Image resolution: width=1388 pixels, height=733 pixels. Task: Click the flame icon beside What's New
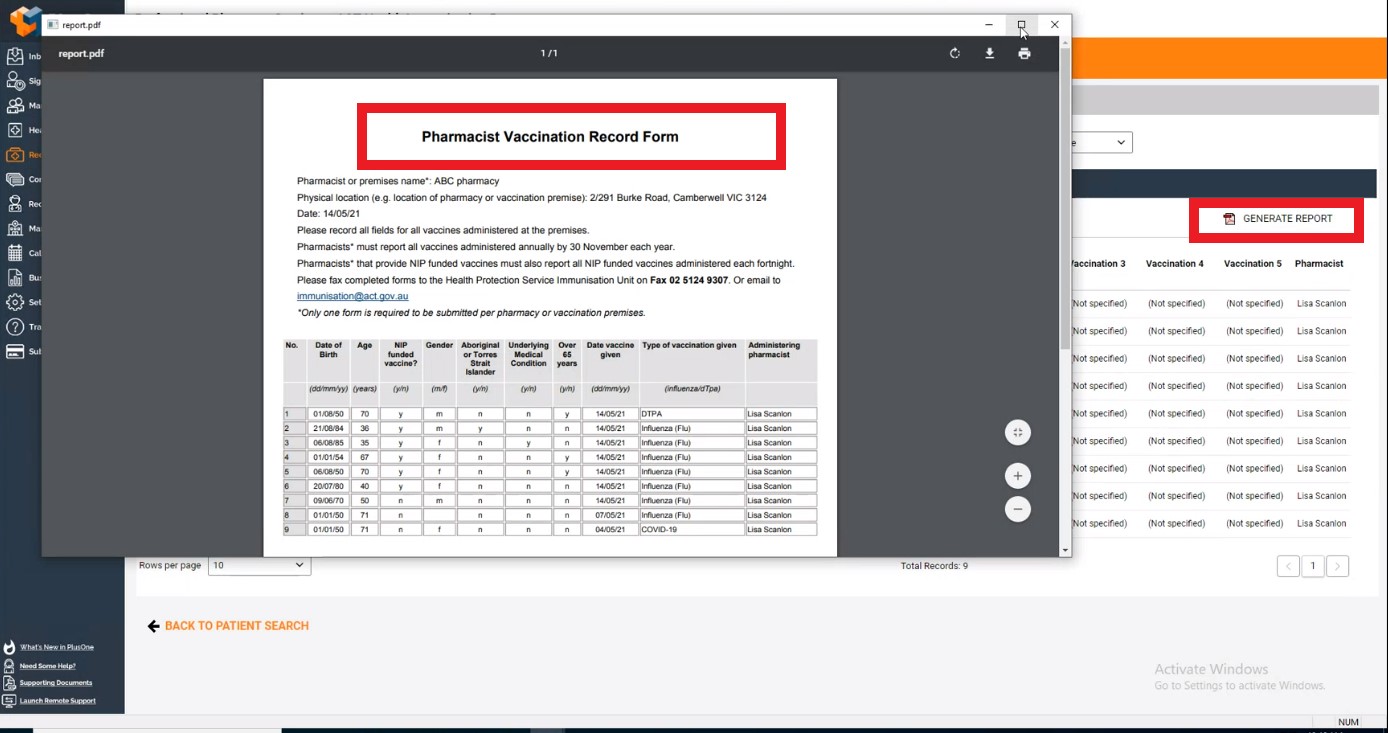point(10,647)
